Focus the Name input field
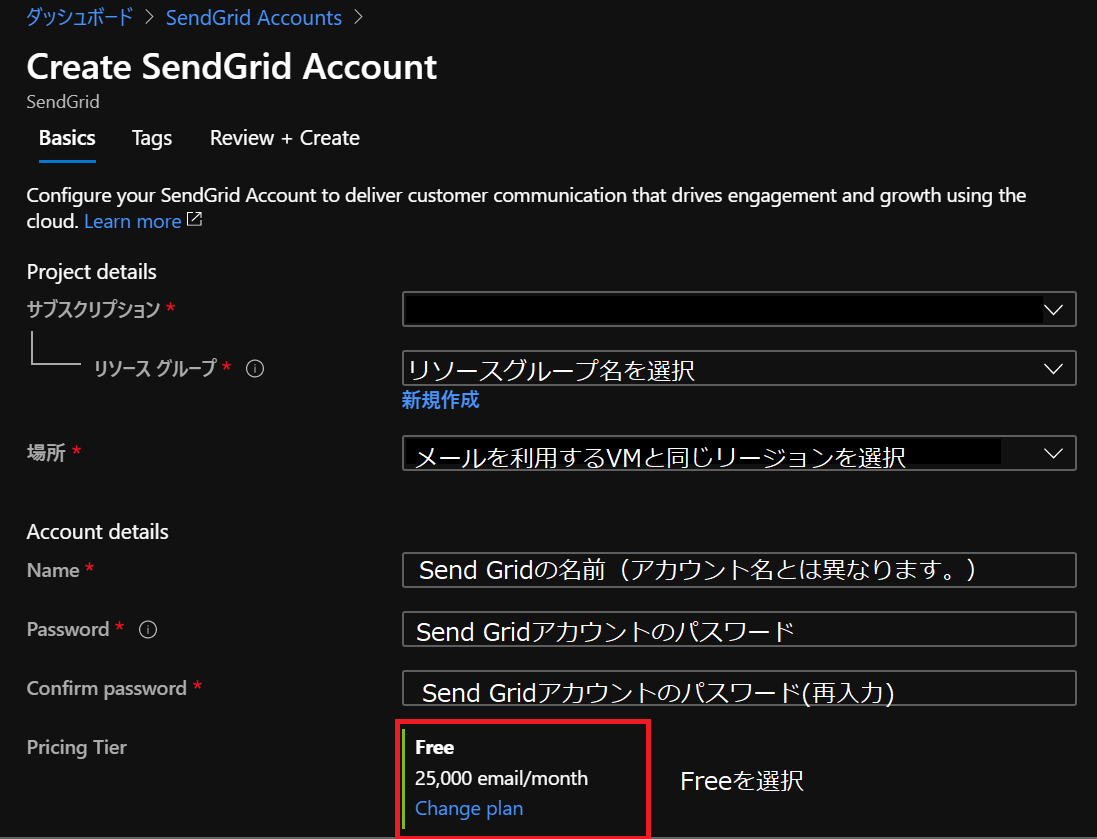1097x839 pixels. (739, 570)
